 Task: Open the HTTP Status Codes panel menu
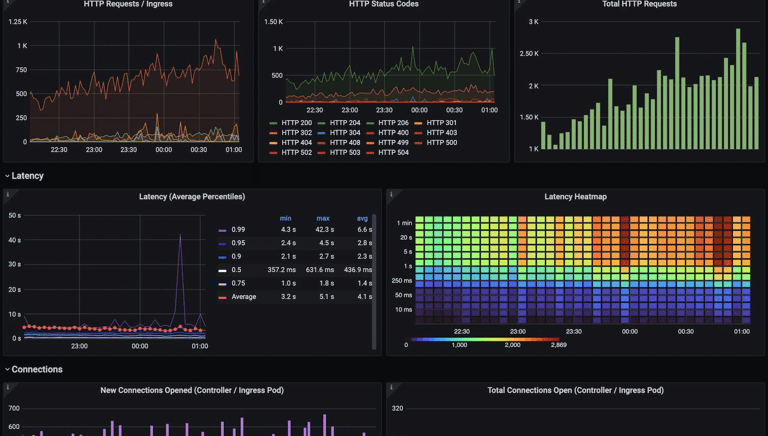click(x=384, y=4)
